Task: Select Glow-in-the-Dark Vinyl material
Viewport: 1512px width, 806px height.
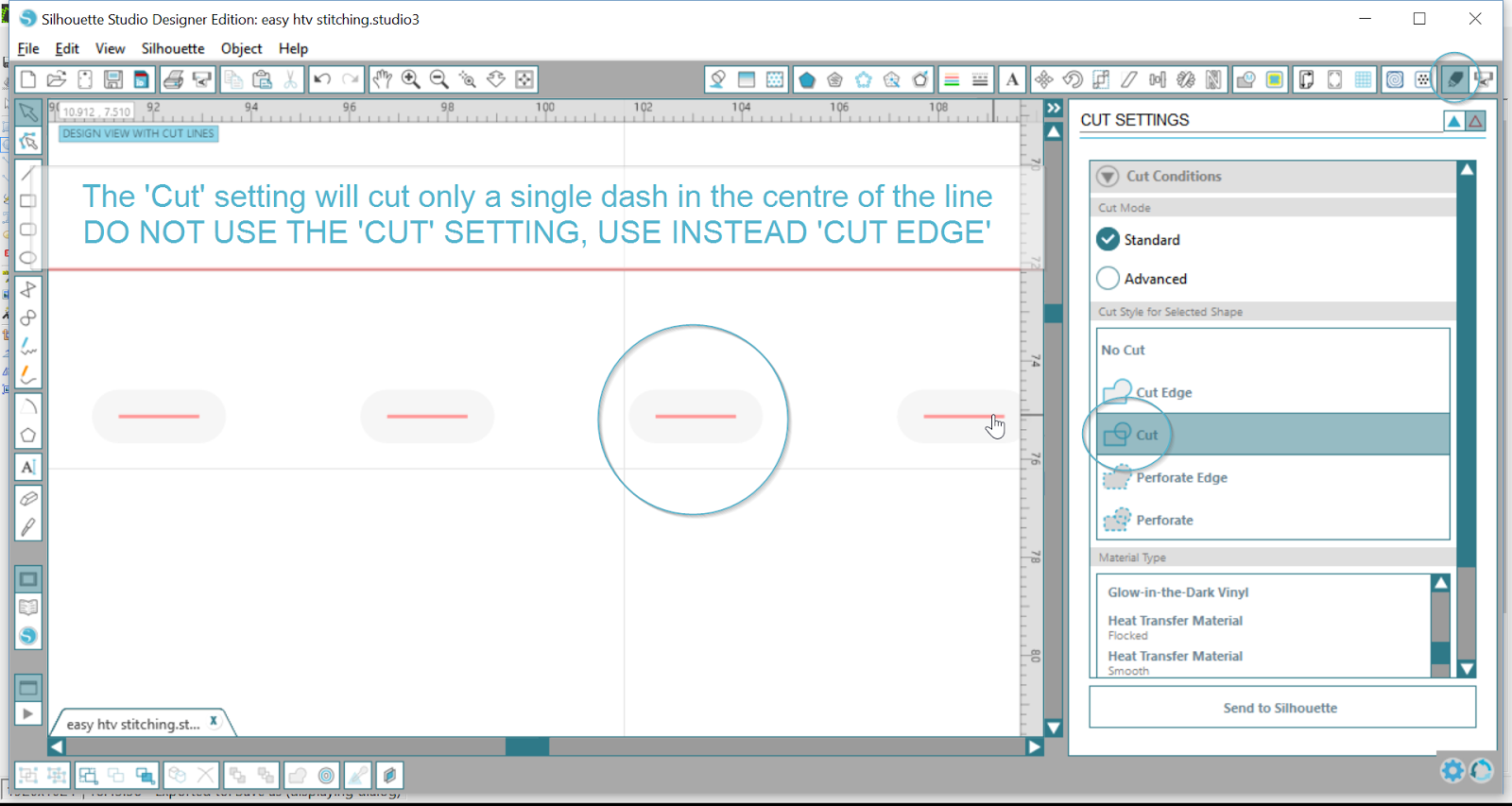Action: point(1177,592)
